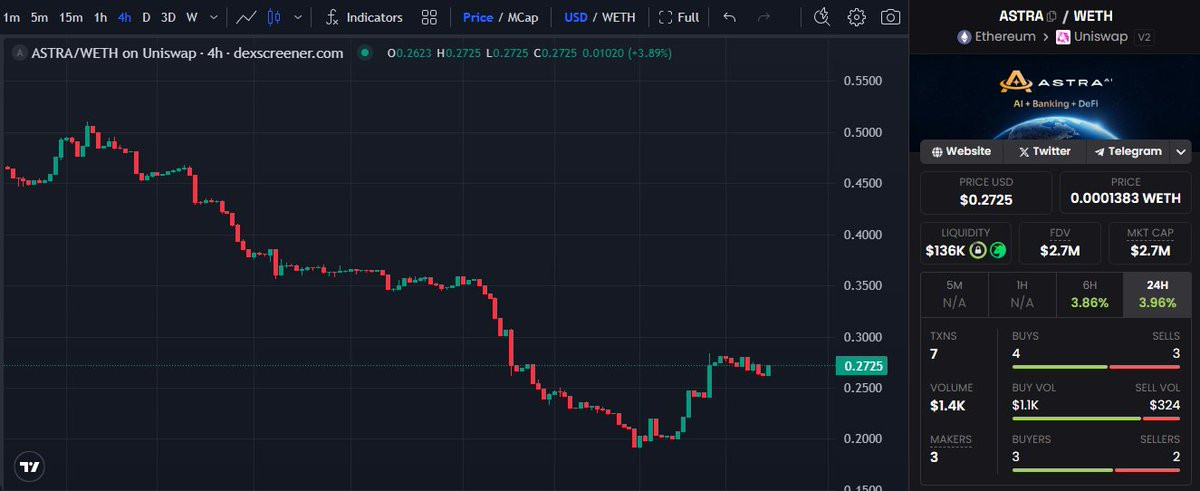Open the chart layout grid icon

429,17
